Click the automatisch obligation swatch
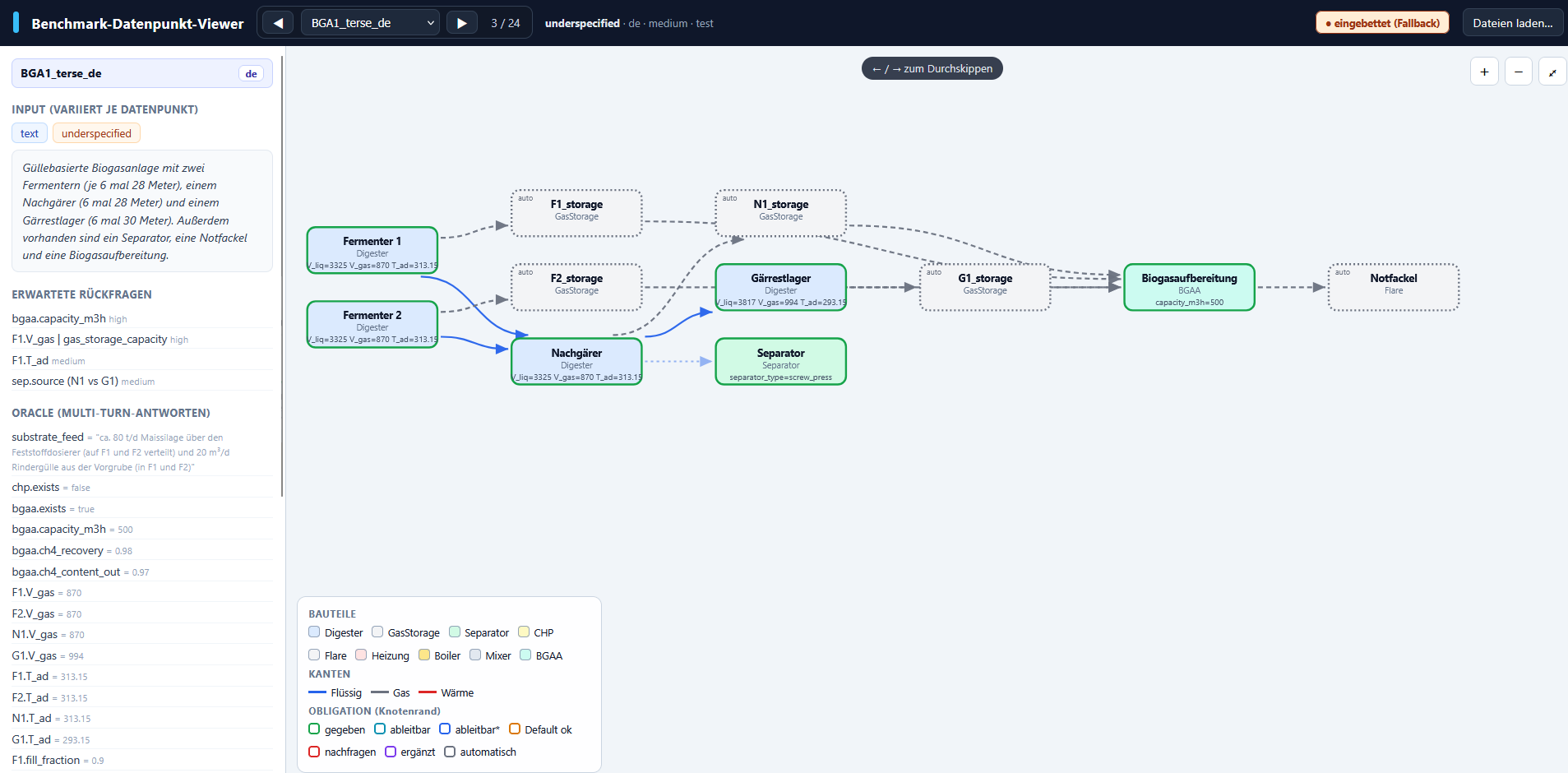1568x773 pixels. pyautogui.click(x=450, y=752)
